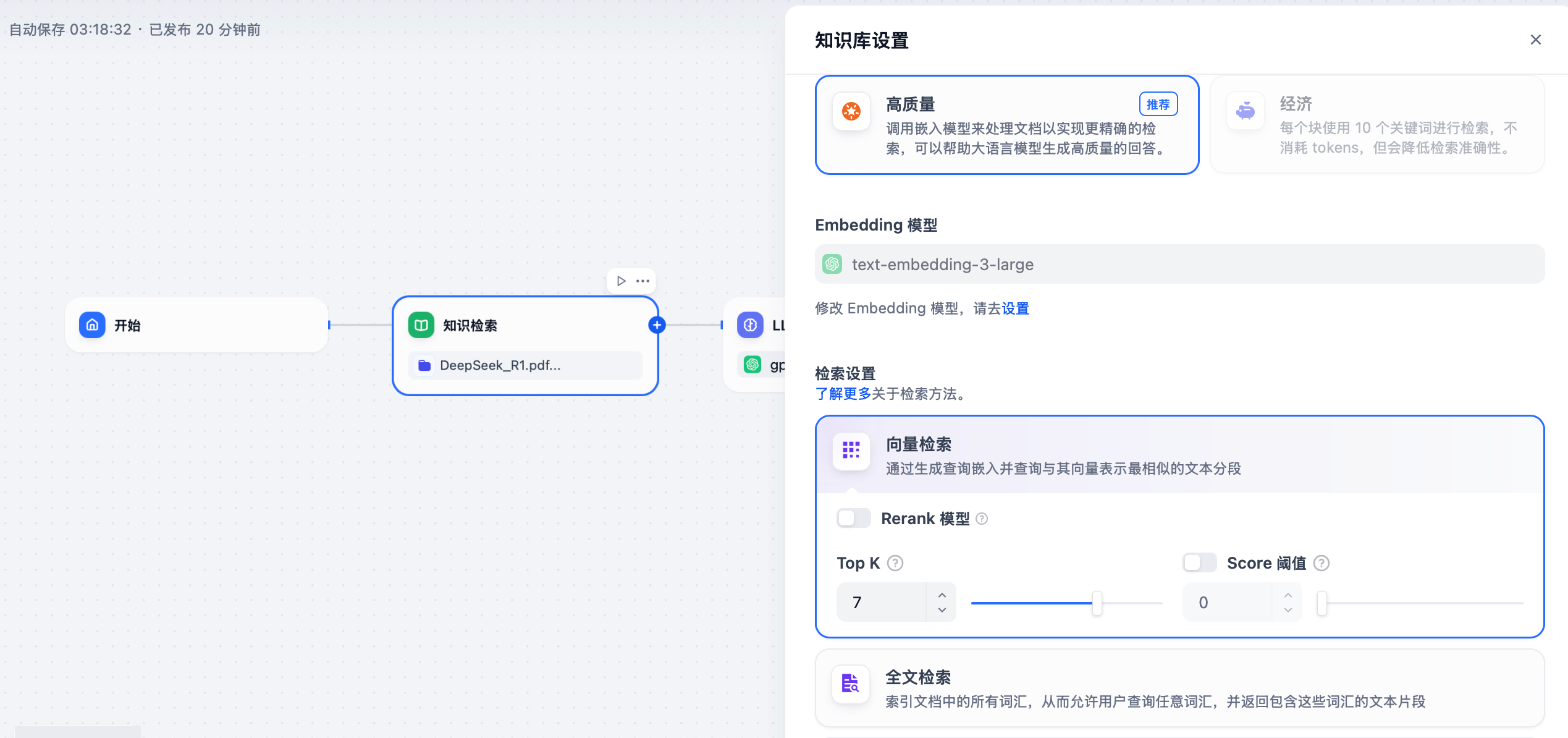Follow the settings link for Embedding model
1568x738 pixels.
pos(1015,308)
